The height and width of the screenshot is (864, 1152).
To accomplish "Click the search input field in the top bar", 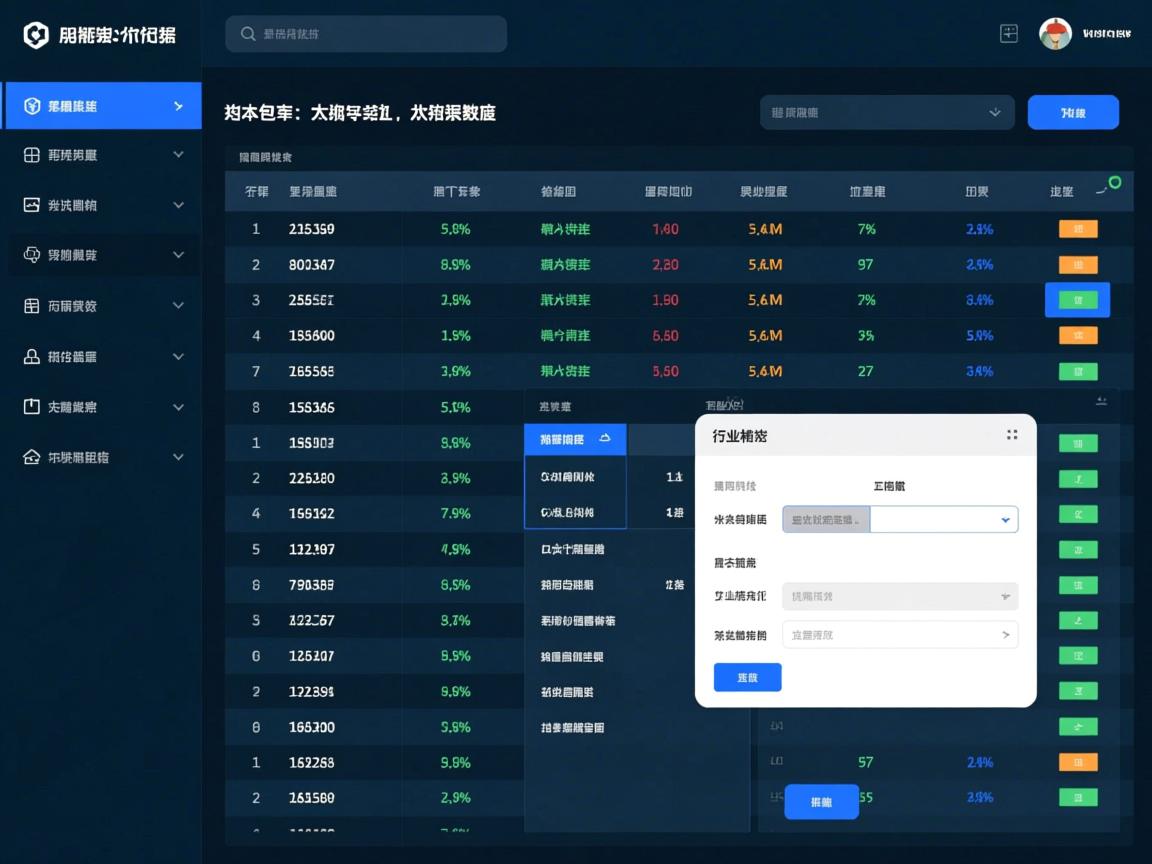I will pos(365,33).
